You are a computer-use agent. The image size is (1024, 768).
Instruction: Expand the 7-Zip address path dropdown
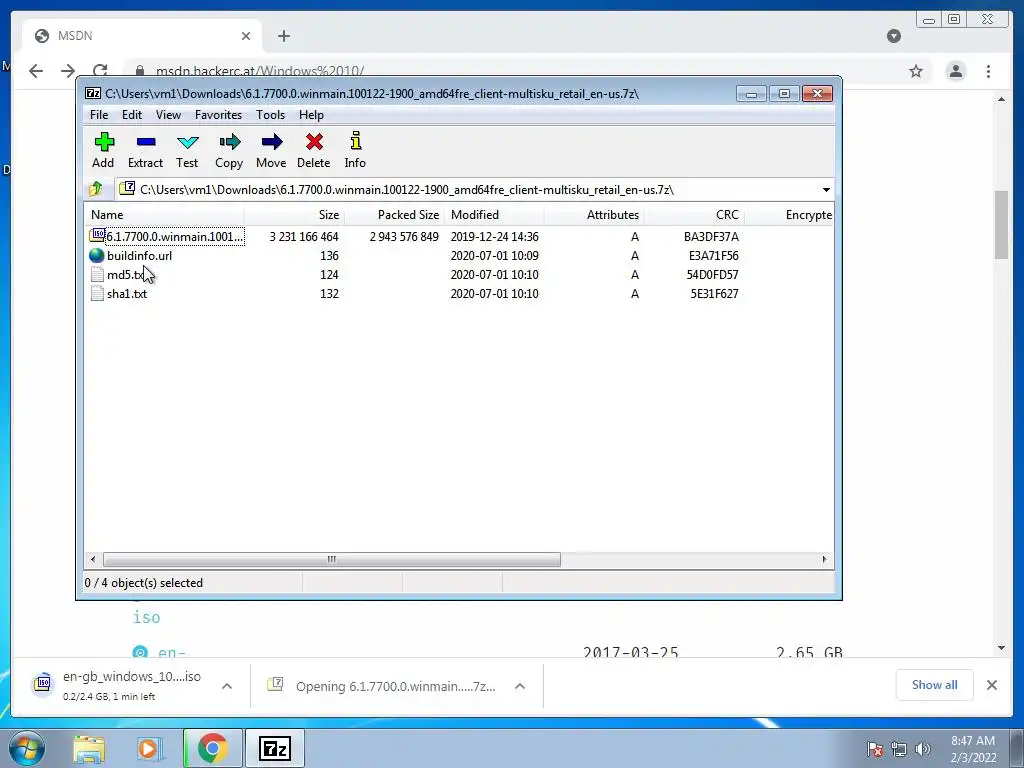coord(826,190)
